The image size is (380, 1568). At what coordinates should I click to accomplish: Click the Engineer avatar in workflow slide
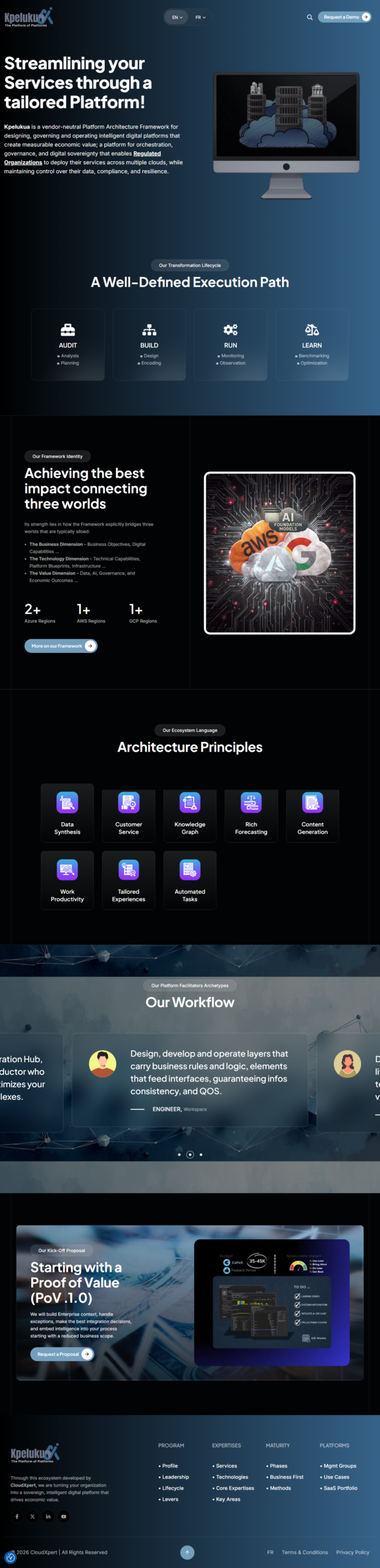(102, 1064)
